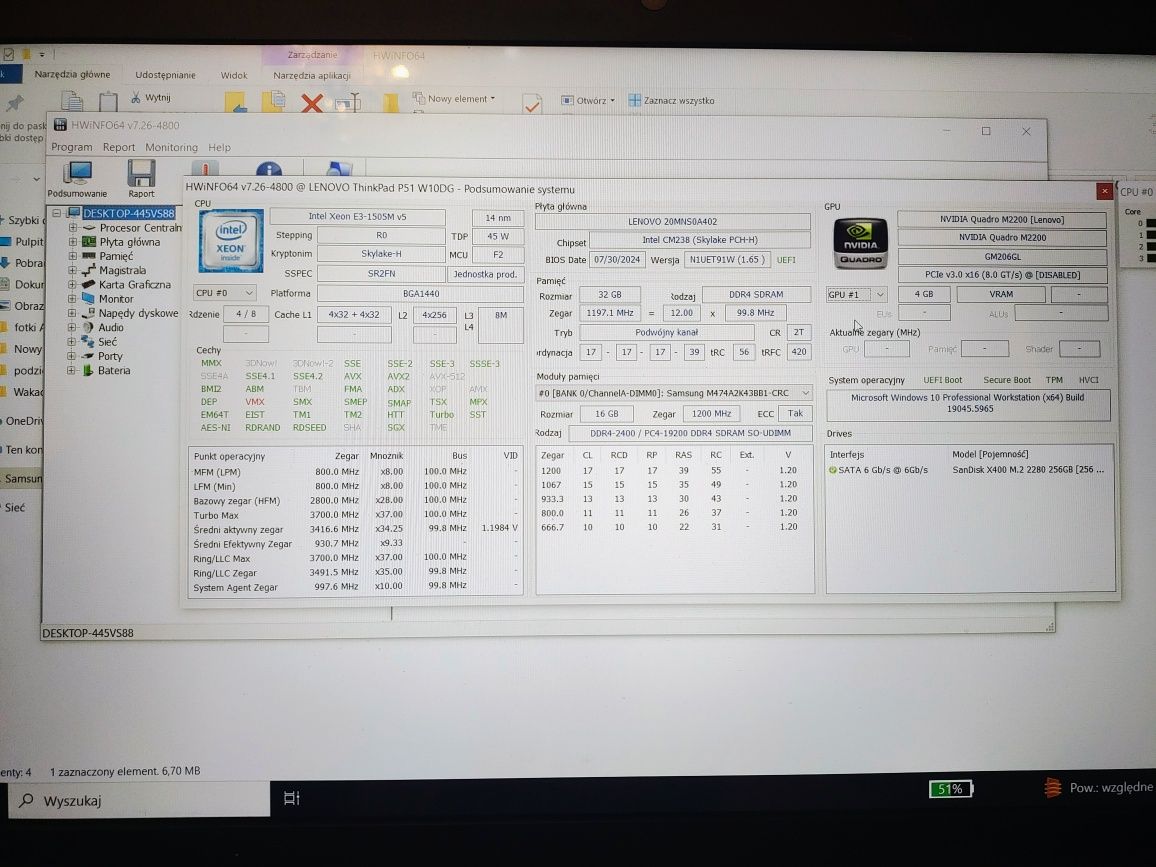Click the Zaznacz wszystko grid icon in Explorer
The width and height of the screenshot is (1156, 867).
tap(634, 100)
